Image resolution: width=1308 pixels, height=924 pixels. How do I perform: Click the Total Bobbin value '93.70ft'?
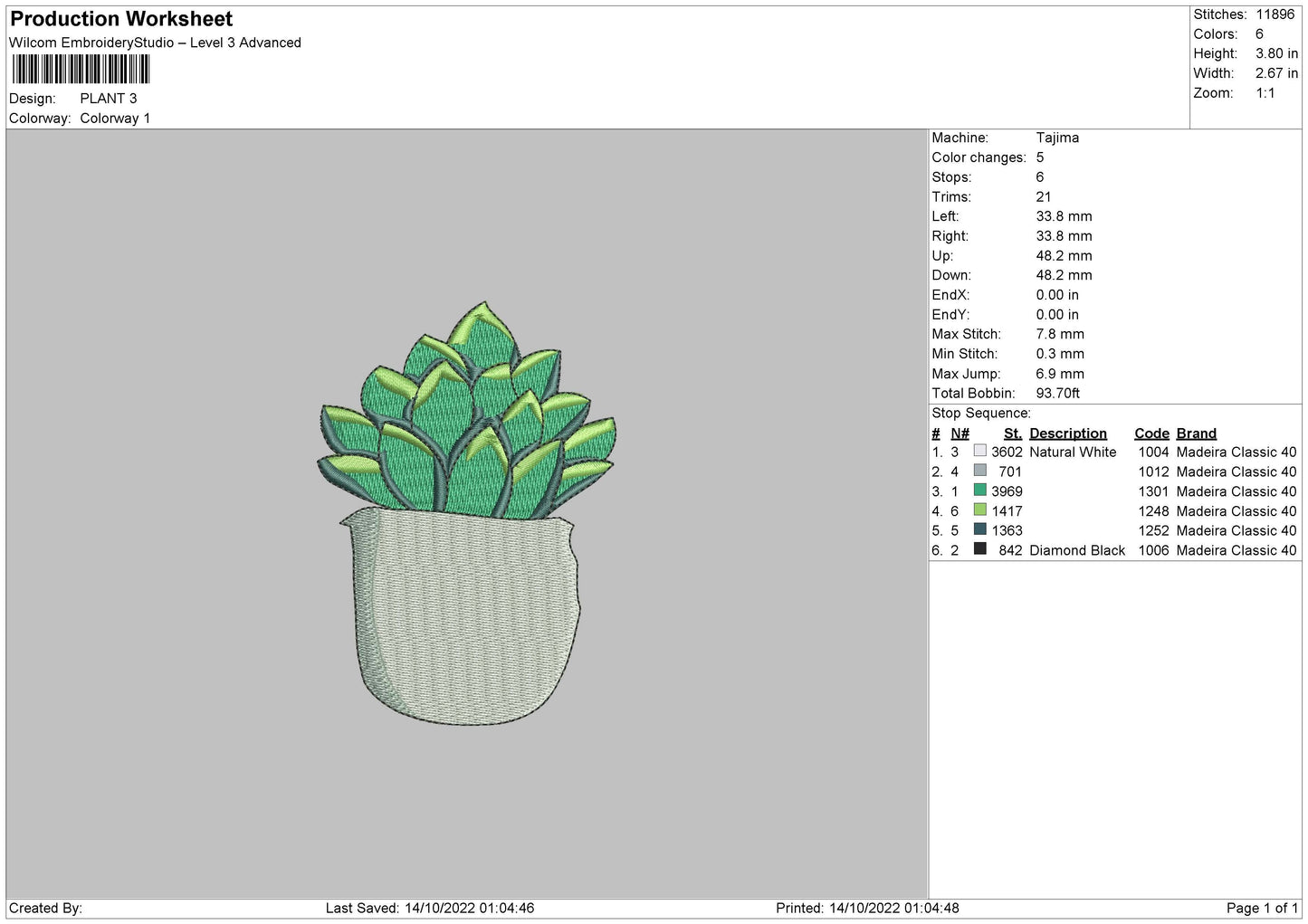(x=1058, y=394)
